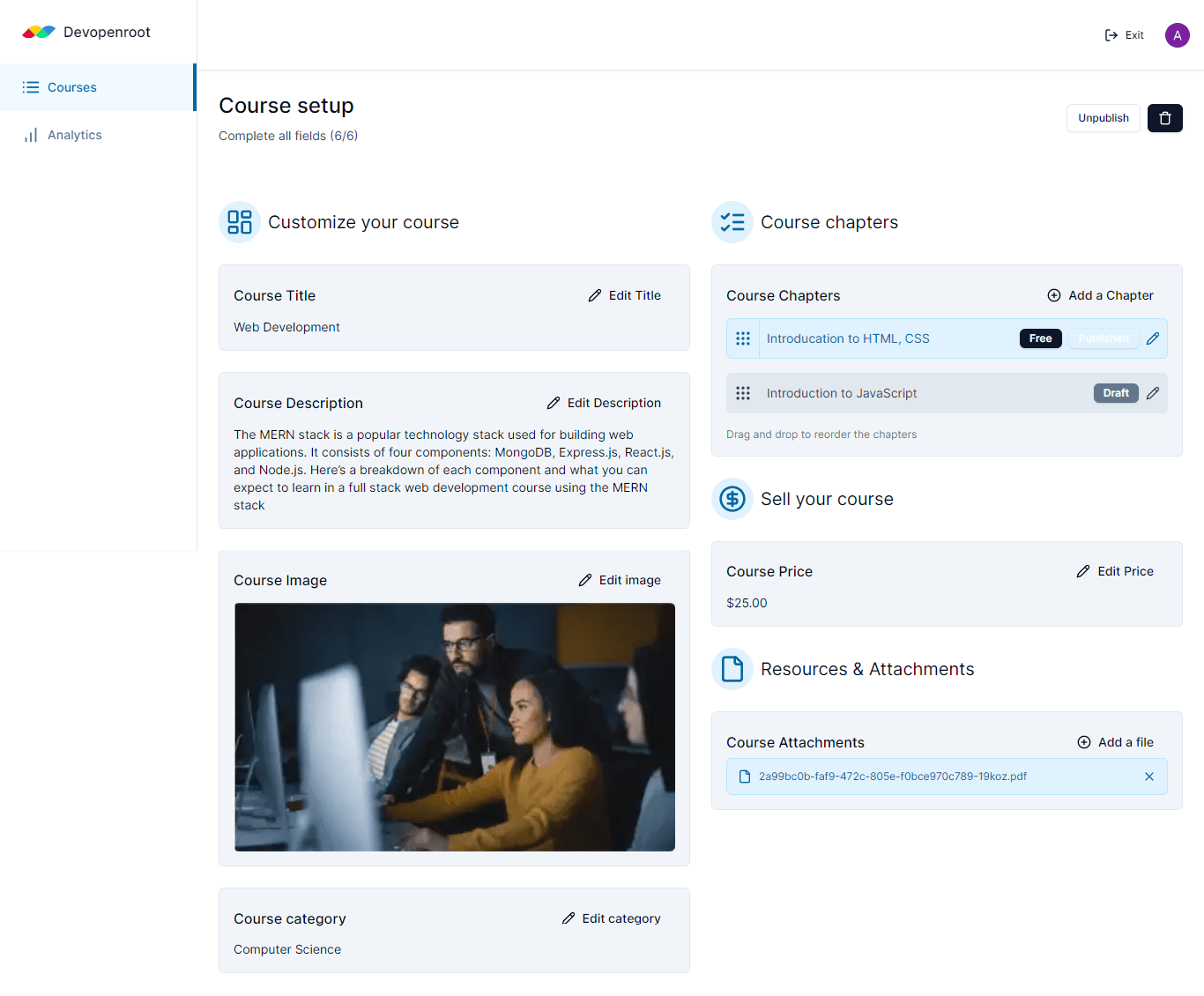The image size is (1204, 996).
Task: Click the pencil icon next to Edit Title
Action: coord(595,295)
